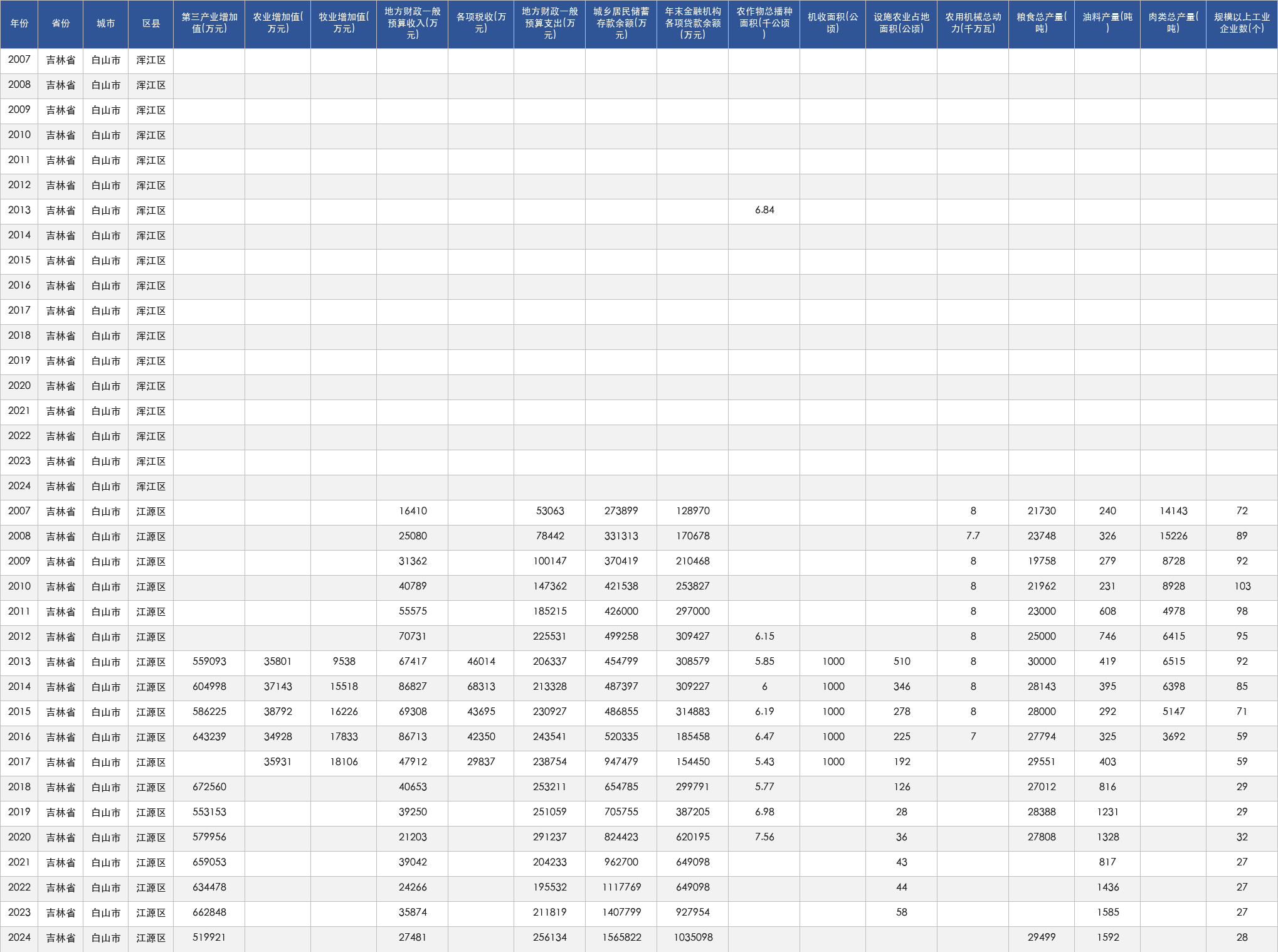This screenshot has width=1278, height=952.
Task: Click the cell with value 1565822
Action: tap(621, 938)
